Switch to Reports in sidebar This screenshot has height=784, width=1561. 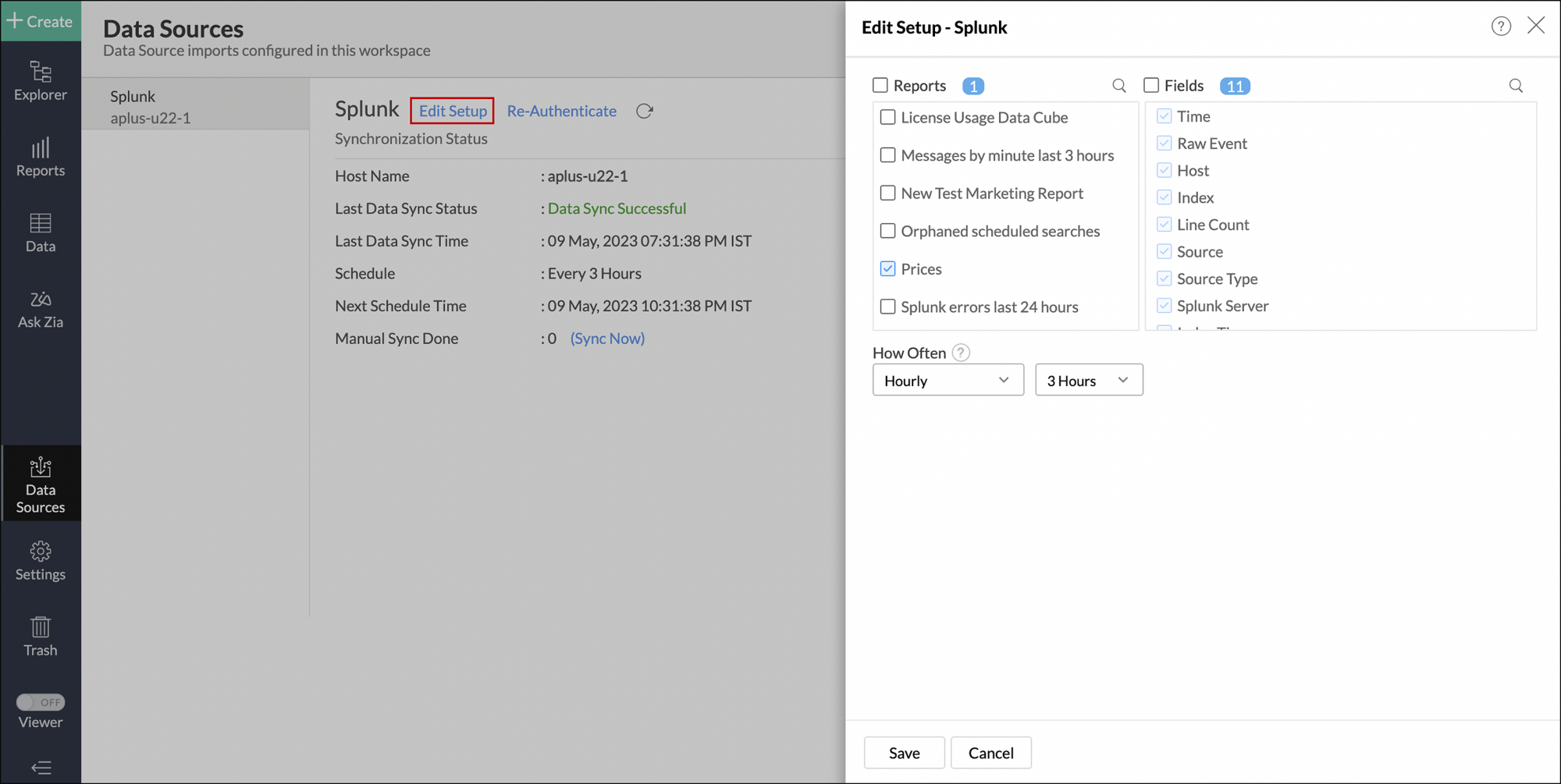41,158
